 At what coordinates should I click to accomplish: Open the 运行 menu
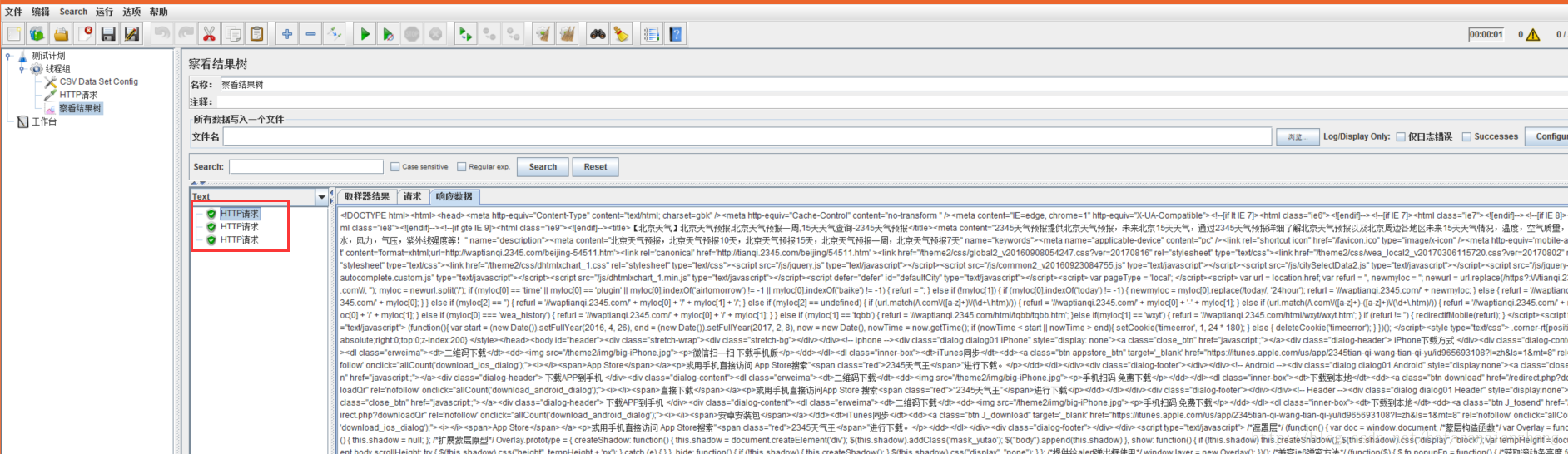click(104, 12)
